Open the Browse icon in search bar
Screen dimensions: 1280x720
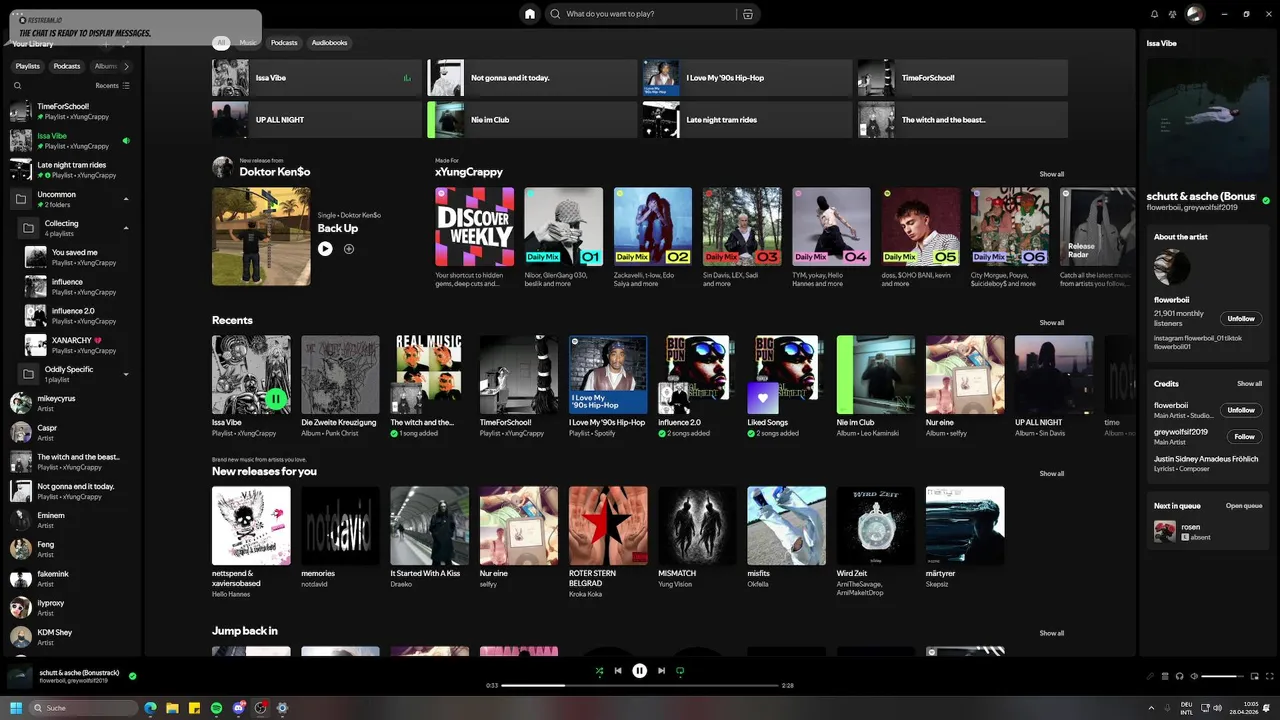tap(747, 14)
